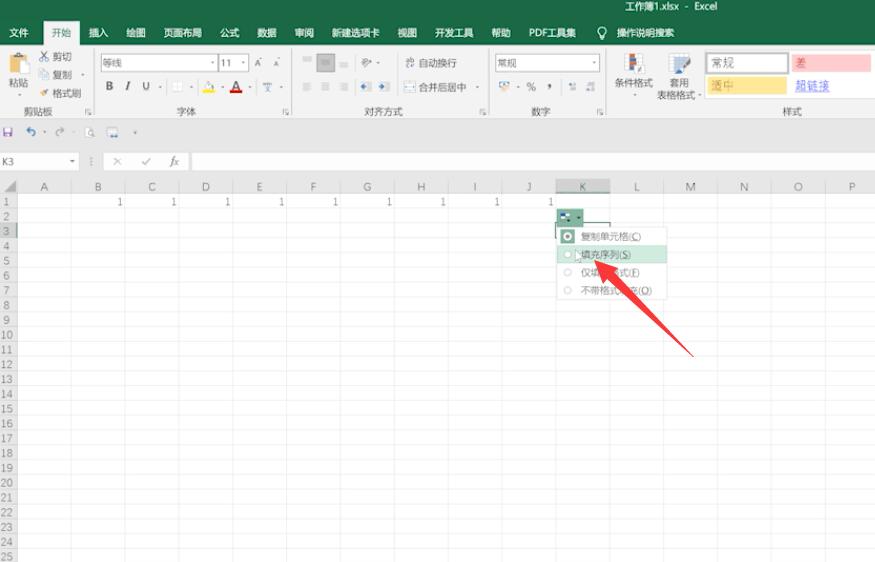Switch to the 公式 (Formulas) tab
The image size is (875, 562).
pos(229,33)
